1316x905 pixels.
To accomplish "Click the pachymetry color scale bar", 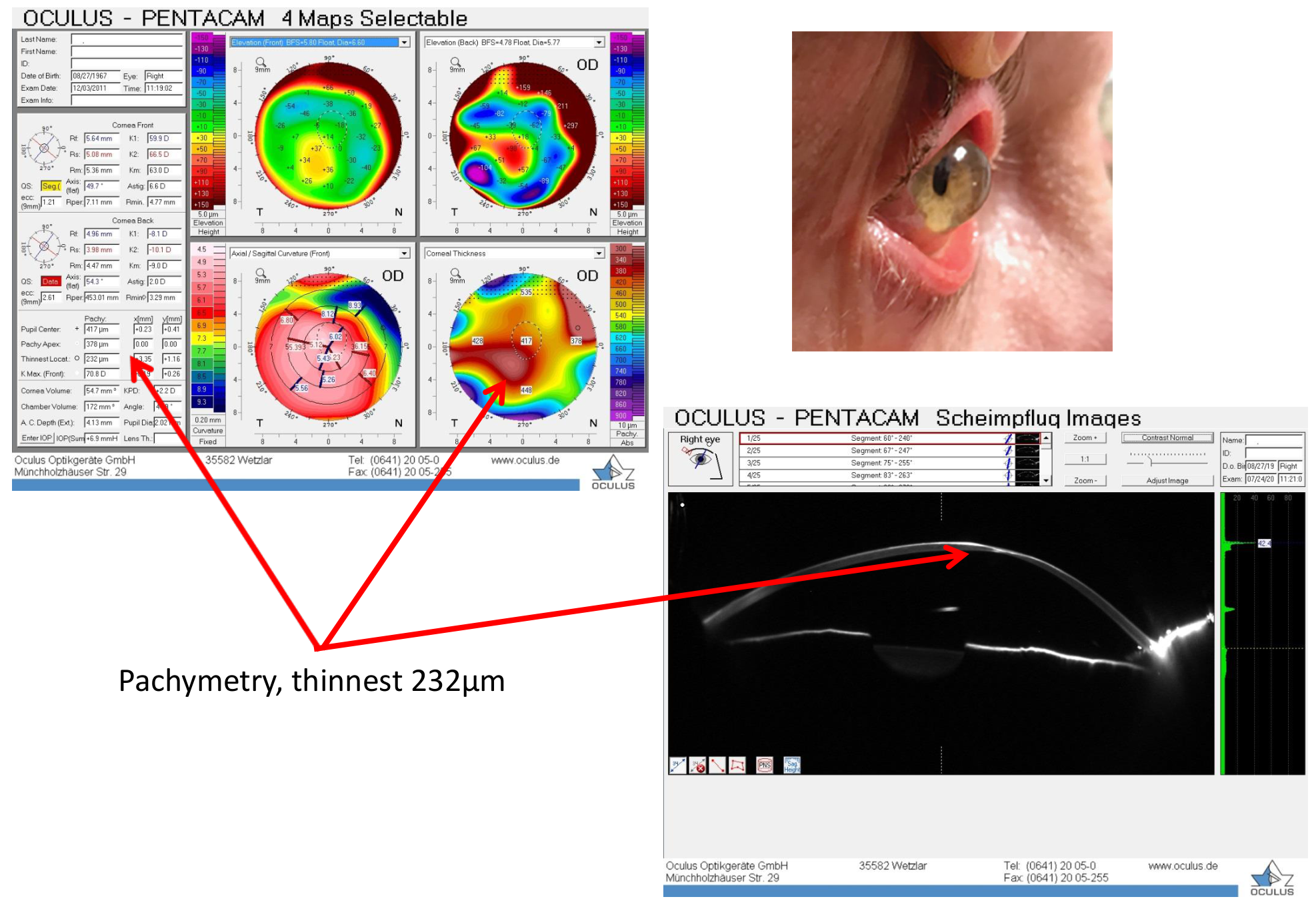I will [x=627, y=332].
